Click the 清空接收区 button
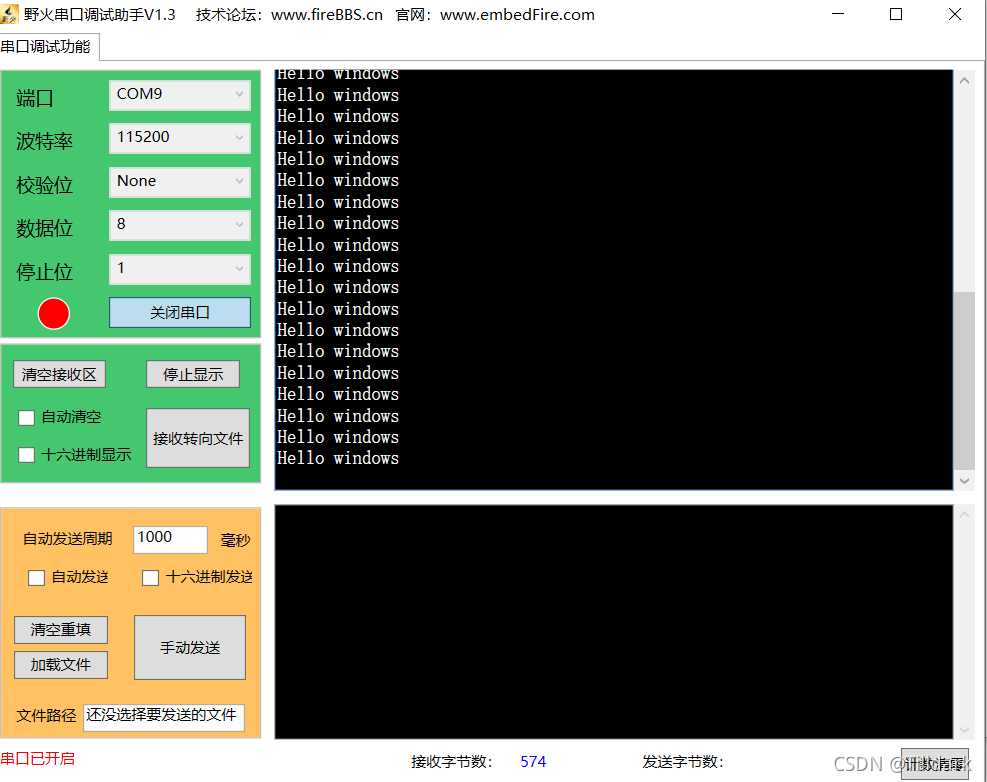This screenshot has height=782, width=987. point(59,375)
